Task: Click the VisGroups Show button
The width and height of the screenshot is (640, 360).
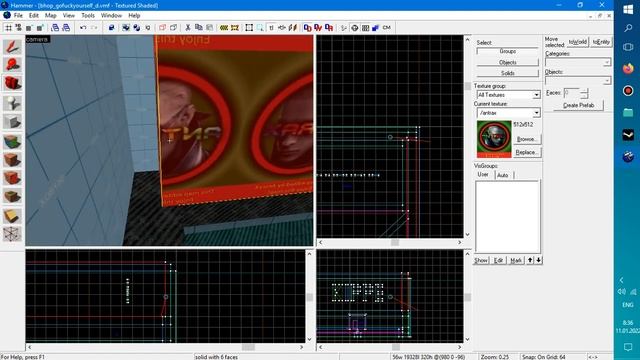Action: pyautogui.click(x=481, y=260)
